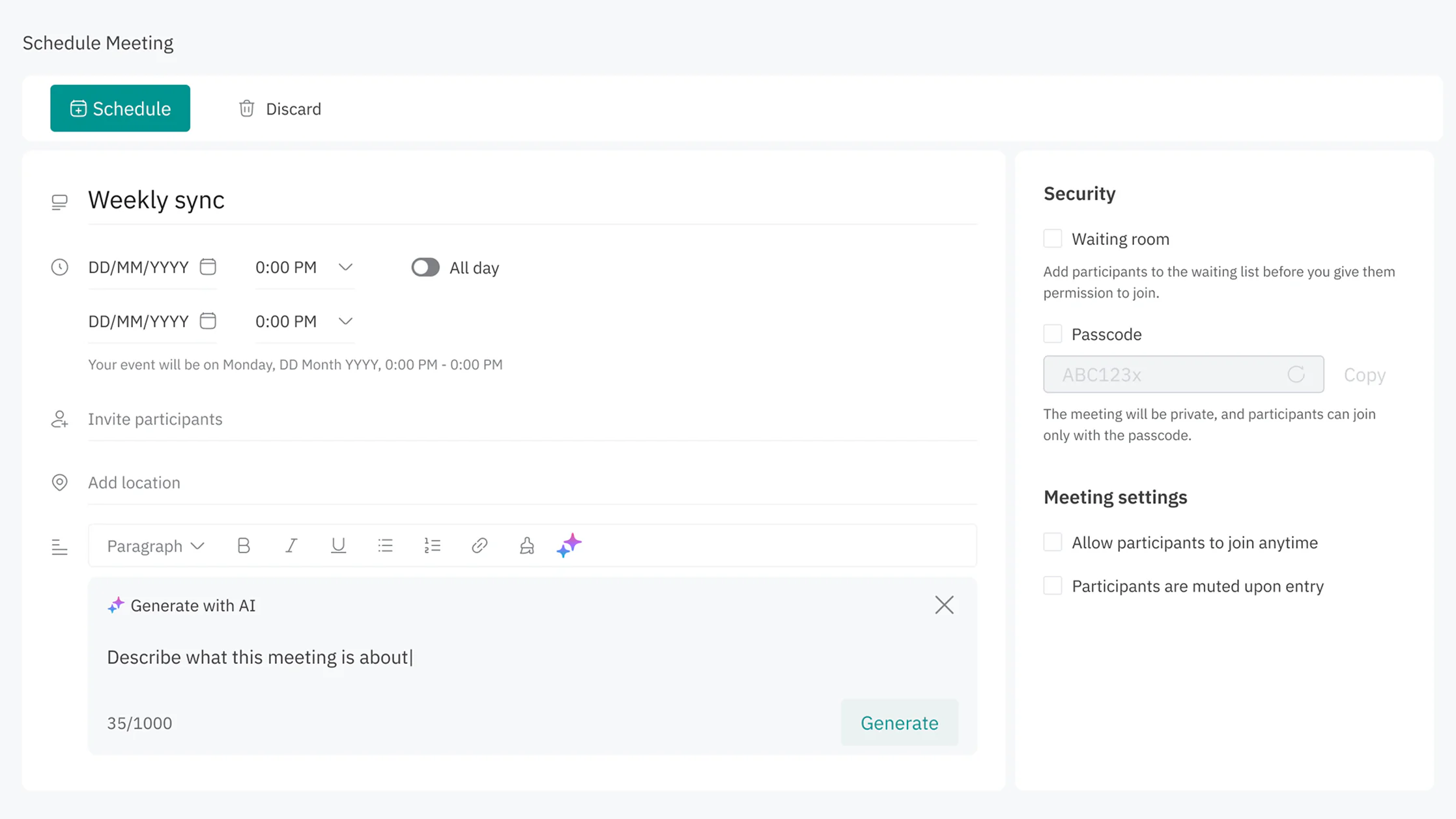Open the Paragraph style dropdown
Viewport: 1456px width, 819px height.
(156, 546)
